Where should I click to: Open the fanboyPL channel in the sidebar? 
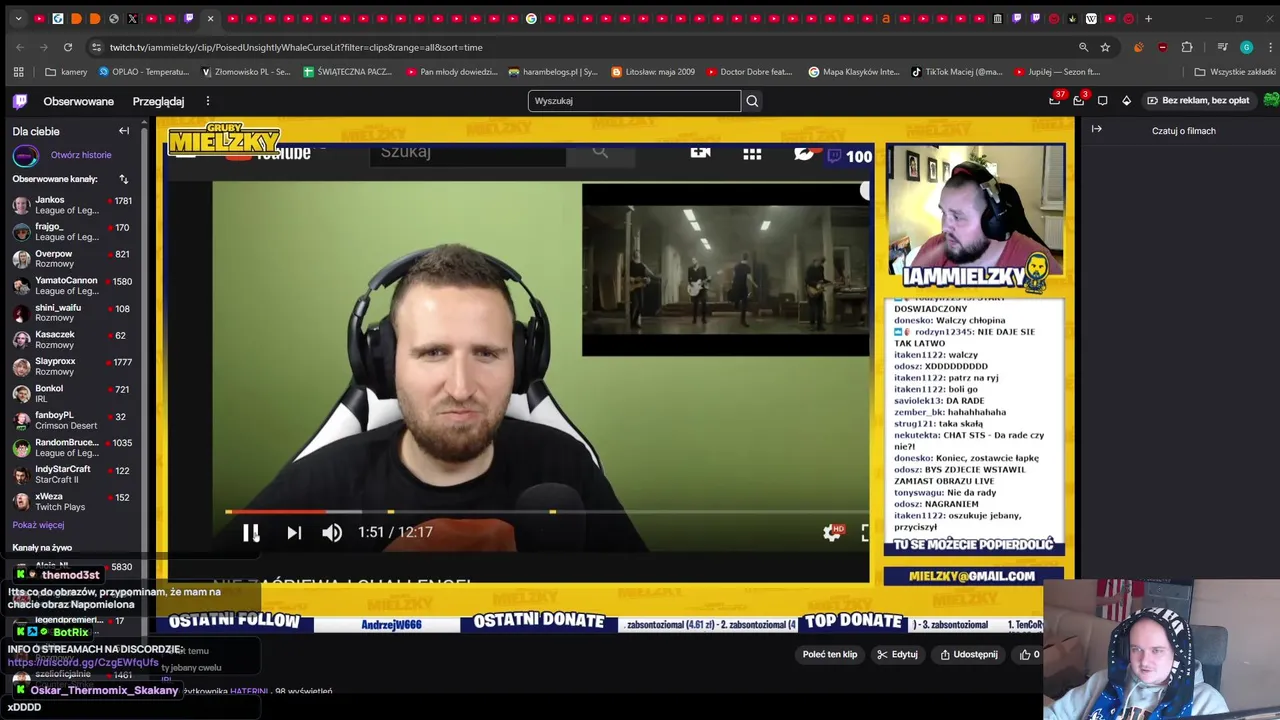(x=72, y=421)
